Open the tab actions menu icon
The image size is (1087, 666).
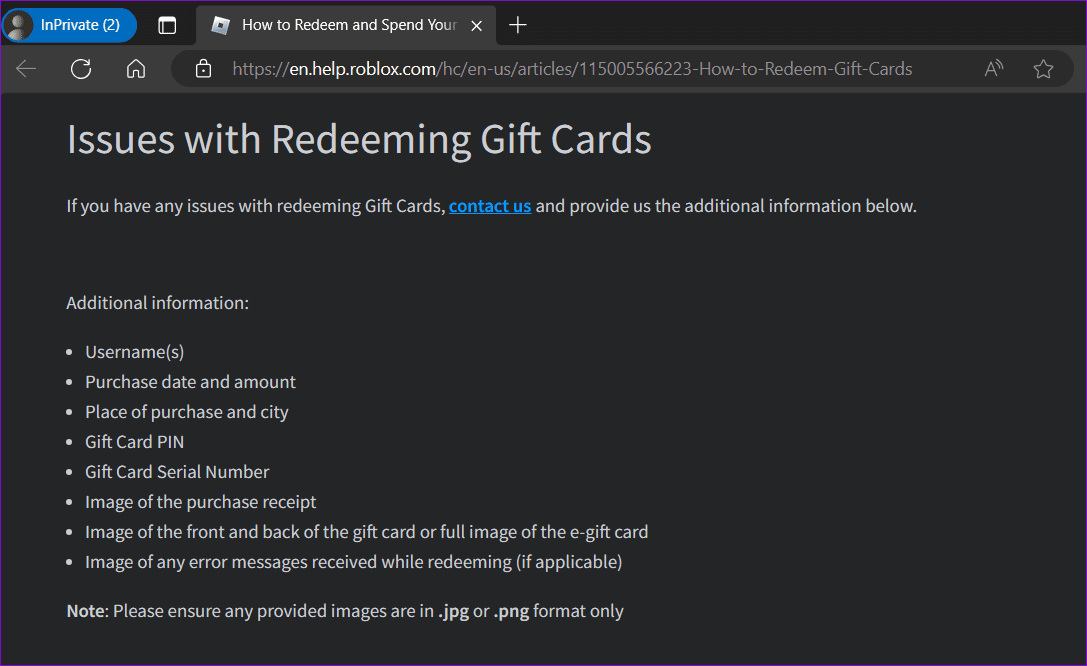coord(167,26)
